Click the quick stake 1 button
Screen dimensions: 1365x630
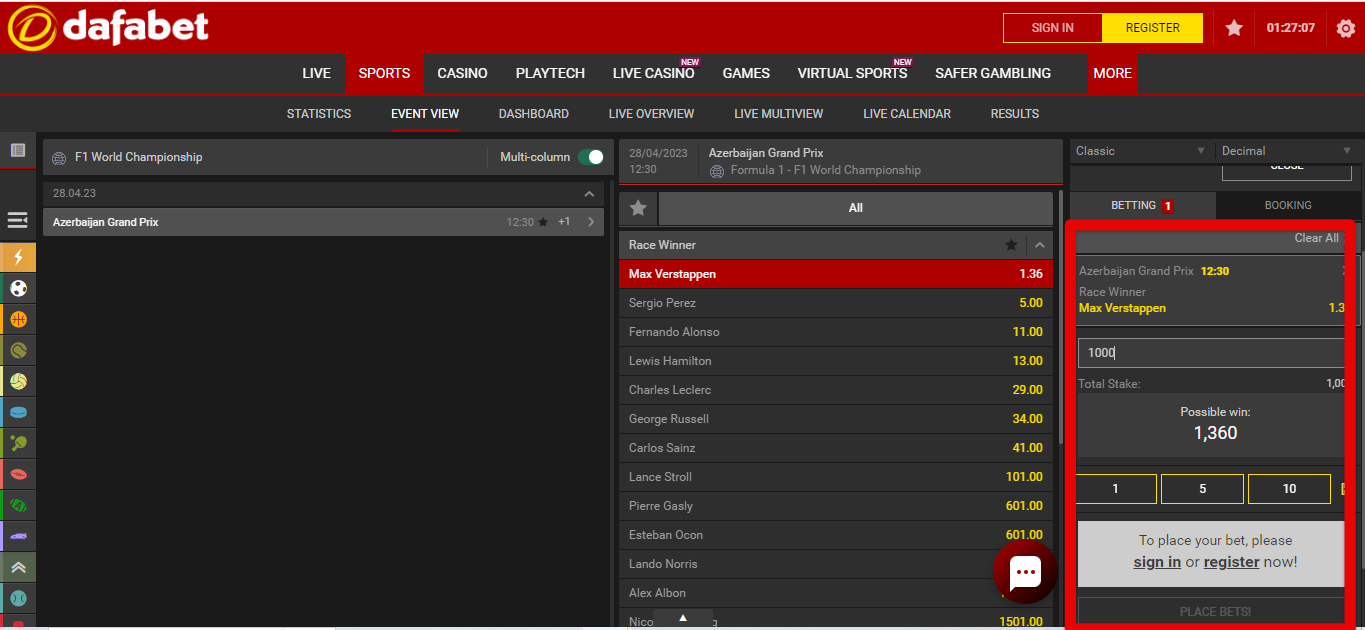click(1116, 489)
